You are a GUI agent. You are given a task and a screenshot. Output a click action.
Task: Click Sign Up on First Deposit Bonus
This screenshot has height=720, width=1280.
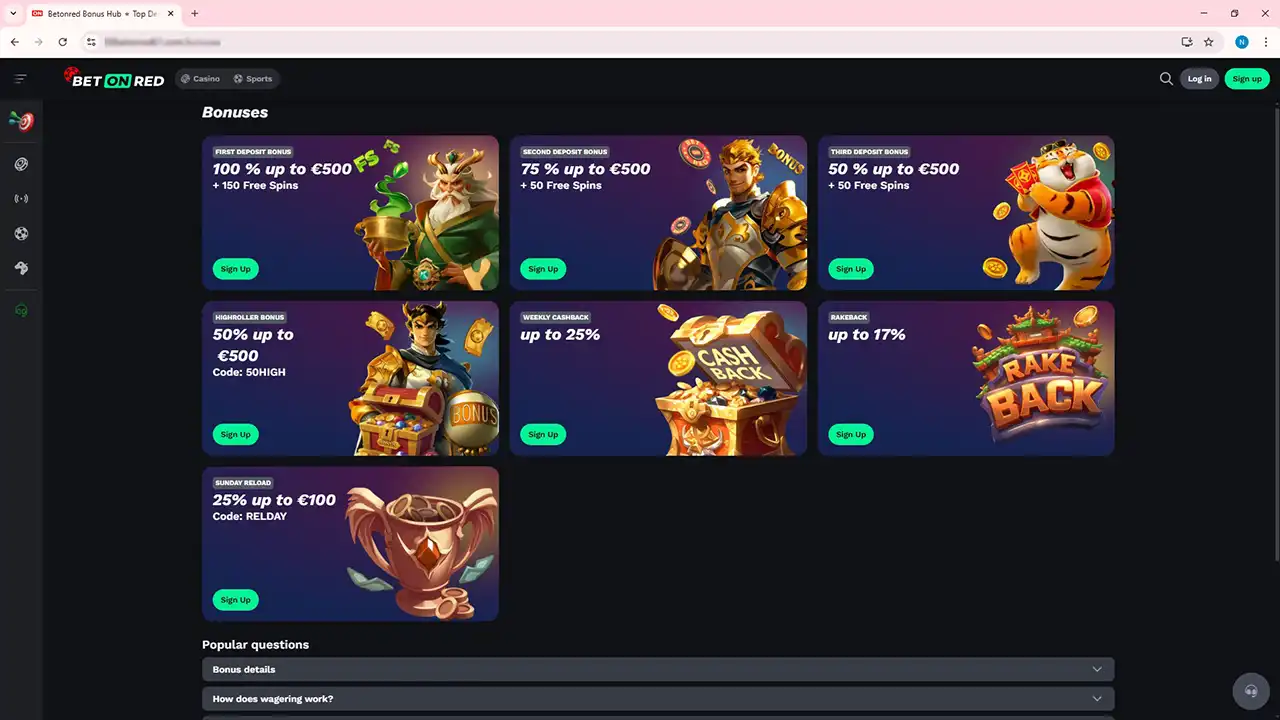tap(236, 269)
